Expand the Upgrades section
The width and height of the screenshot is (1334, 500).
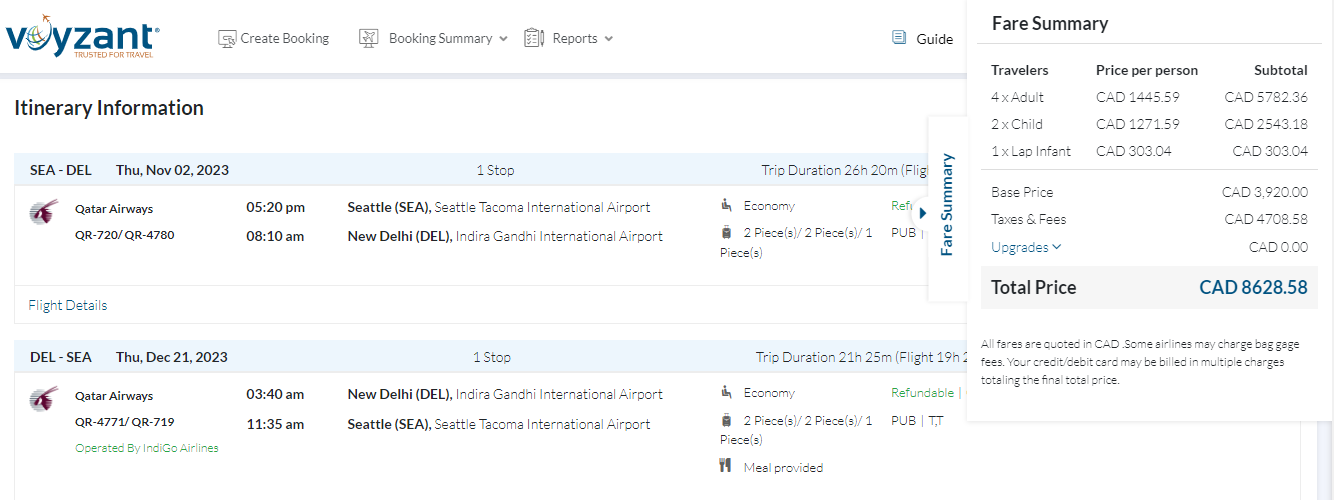pyautogui.click(x=1026, y=247)
